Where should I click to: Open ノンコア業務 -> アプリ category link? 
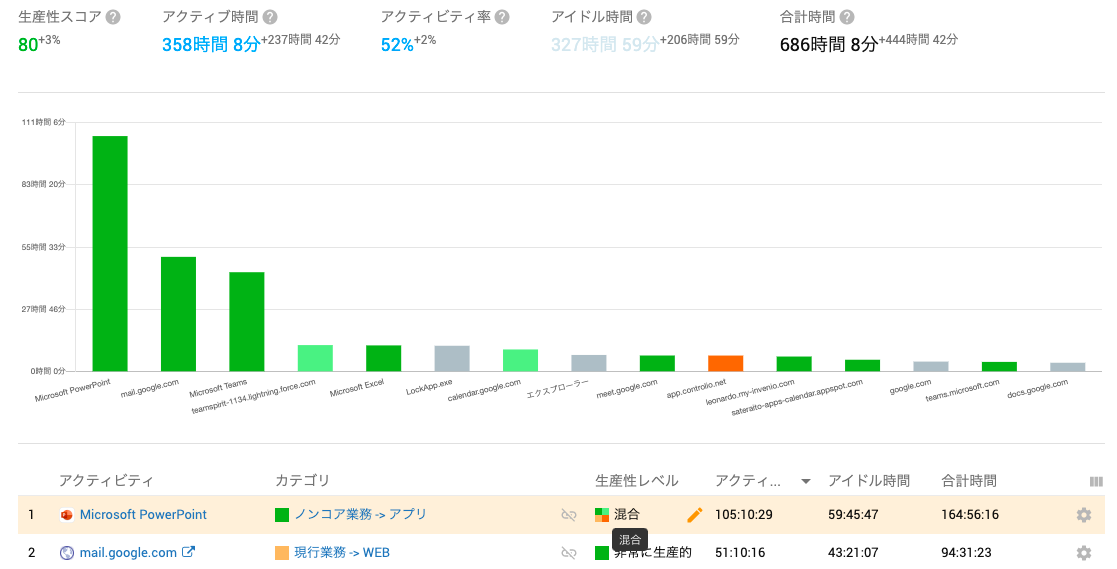click(x=360, y=515)
